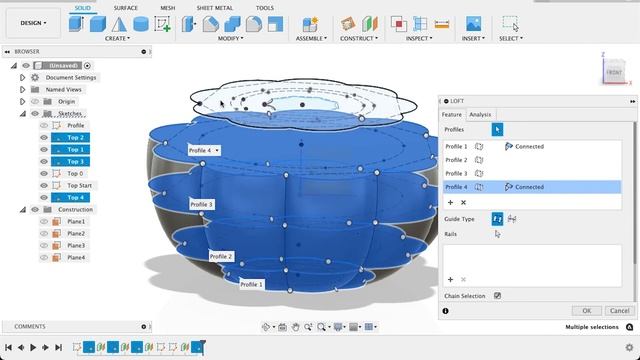The image size is (640, 360).
Task: Click the Measure ruler icon
Action: (442, 24)
